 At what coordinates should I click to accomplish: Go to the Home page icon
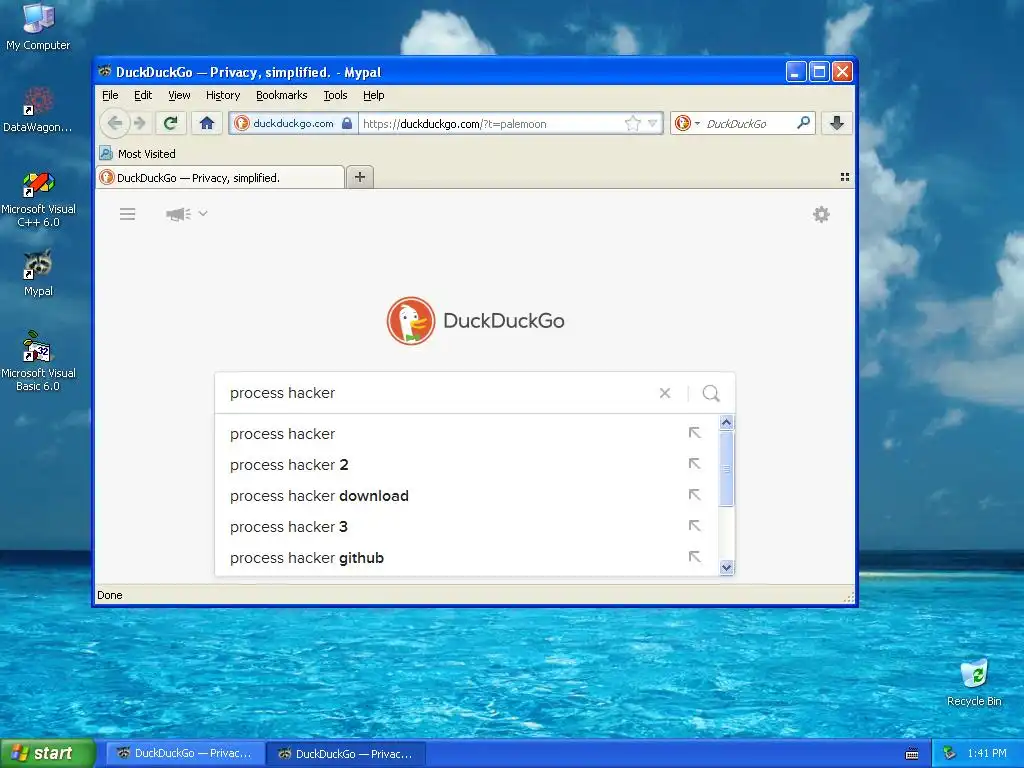(x=207, y=123)
